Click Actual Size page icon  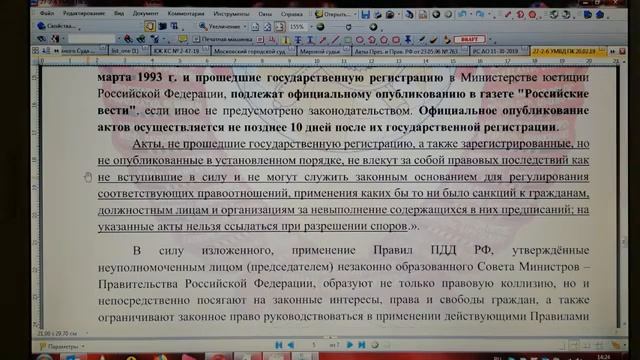pos(255,27)
